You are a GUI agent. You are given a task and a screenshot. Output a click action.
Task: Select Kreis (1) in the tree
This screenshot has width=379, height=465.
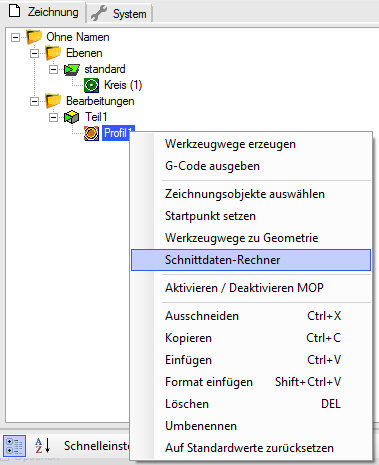123,85
